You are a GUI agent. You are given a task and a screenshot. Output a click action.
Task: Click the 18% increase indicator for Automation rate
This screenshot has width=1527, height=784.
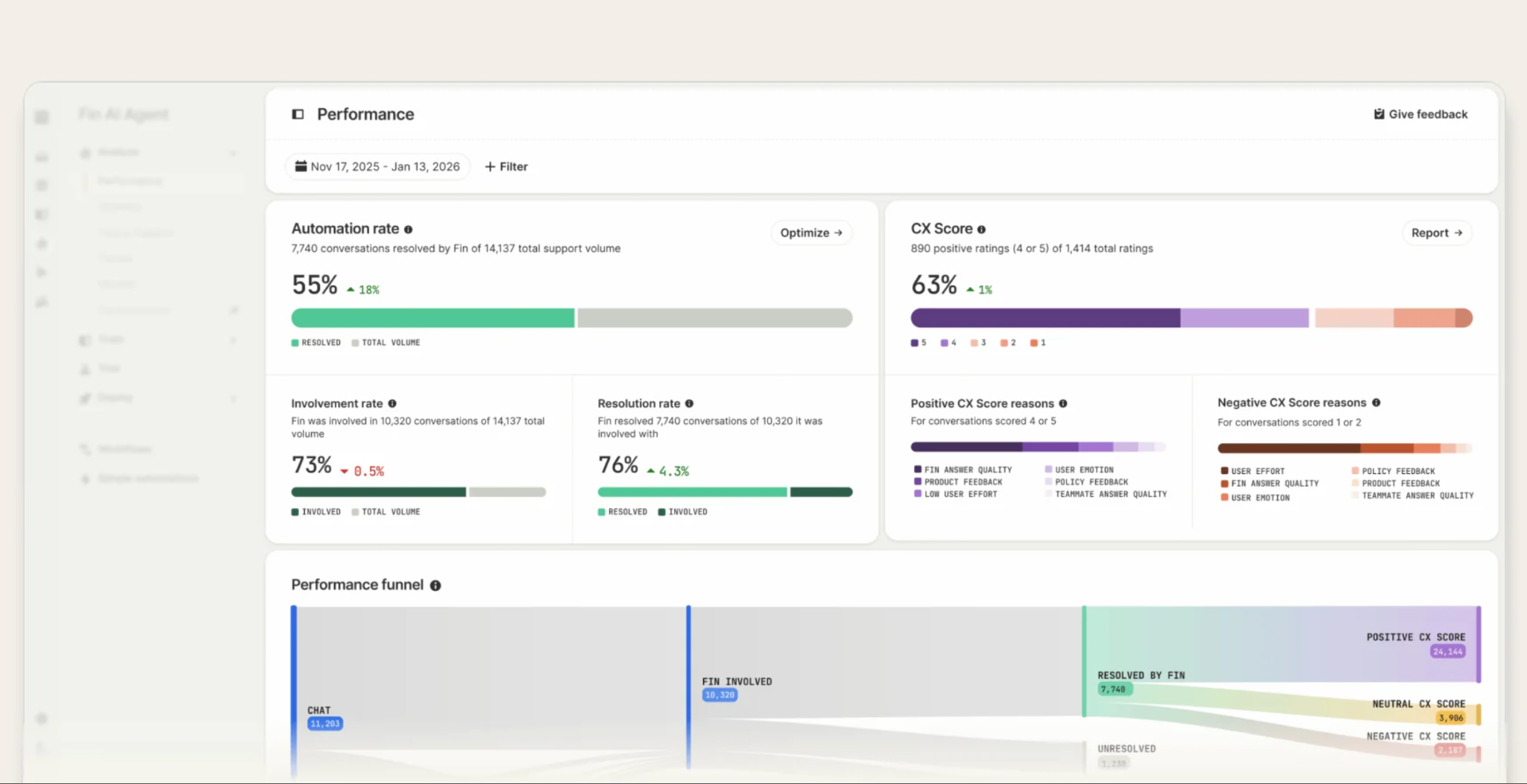click(x=363, y=290)
